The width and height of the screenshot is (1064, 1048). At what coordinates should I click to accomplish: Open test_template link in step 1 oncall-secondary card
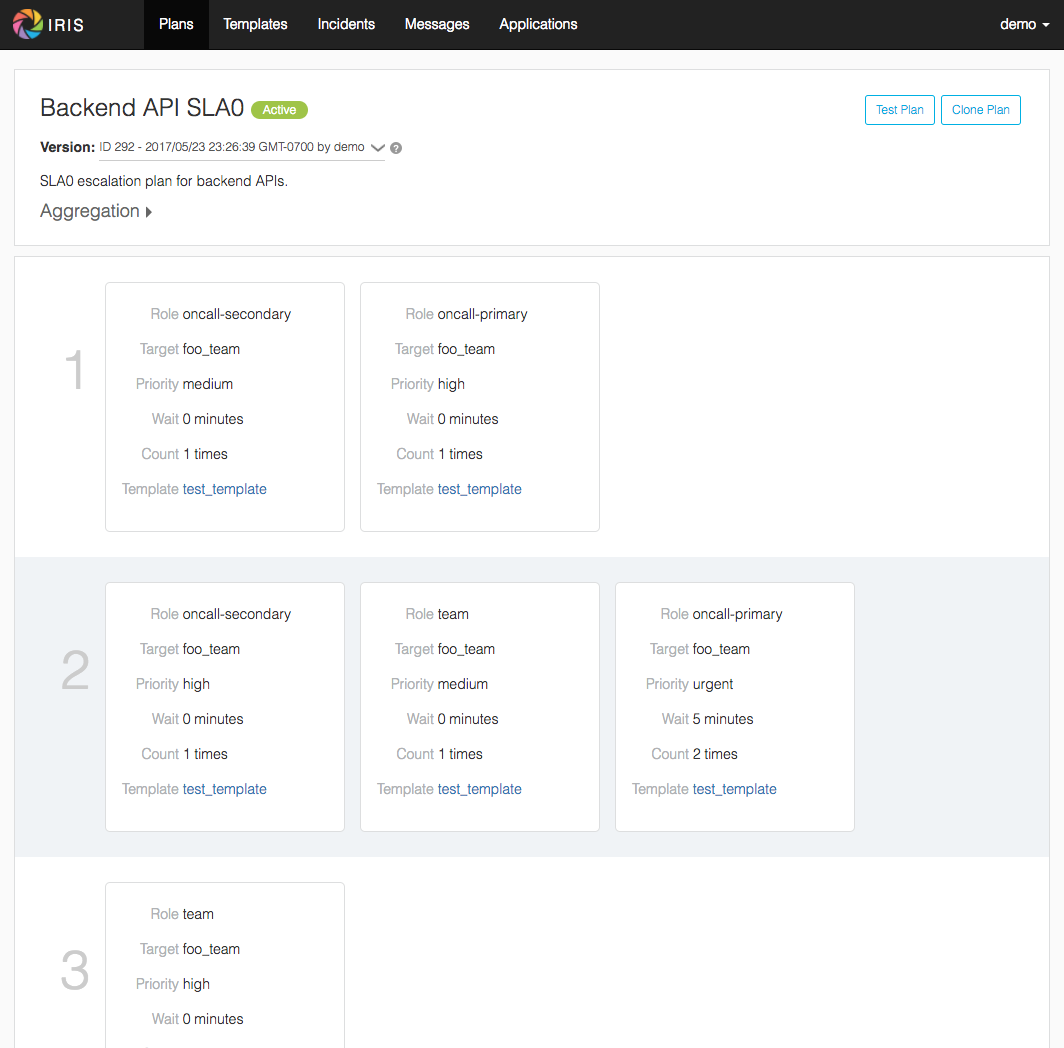[225, 489]
